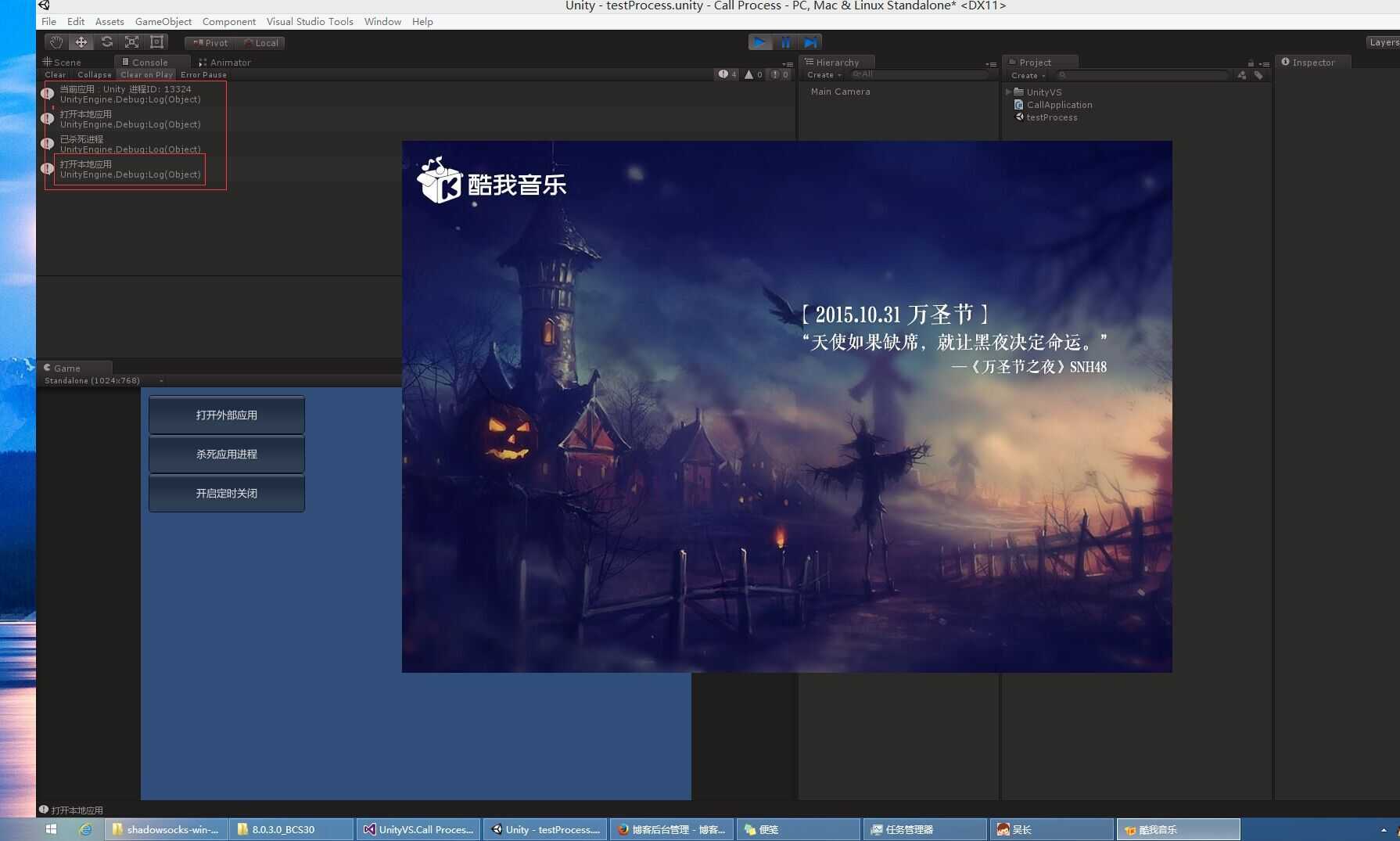Viewport: 1400px width, 841px height.
Task: Open the Project Create dropdown
Action: [1028, 76]
